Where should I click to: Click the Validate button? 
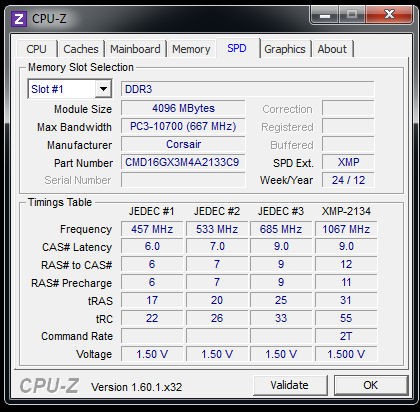[x=289, y=385]
